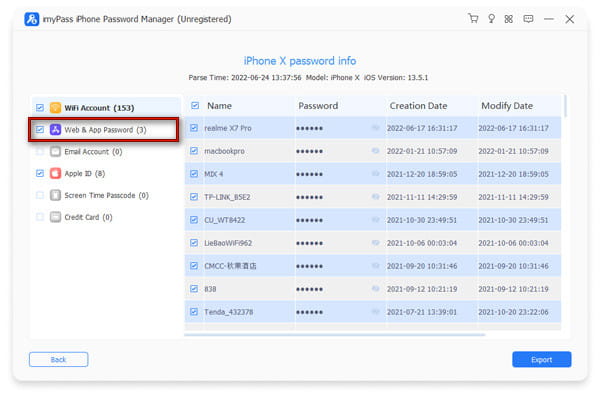This screenshot has height=393, width=600.
Task: Uncheck the LieBaoWiFi962 row checkbox
Action: (x=194, y=243)
